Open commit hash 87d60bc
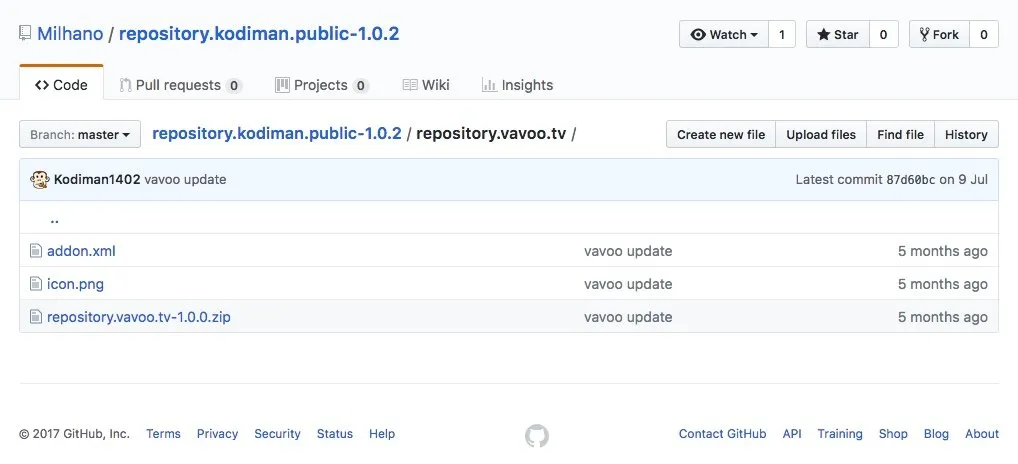 pos(911,180)
